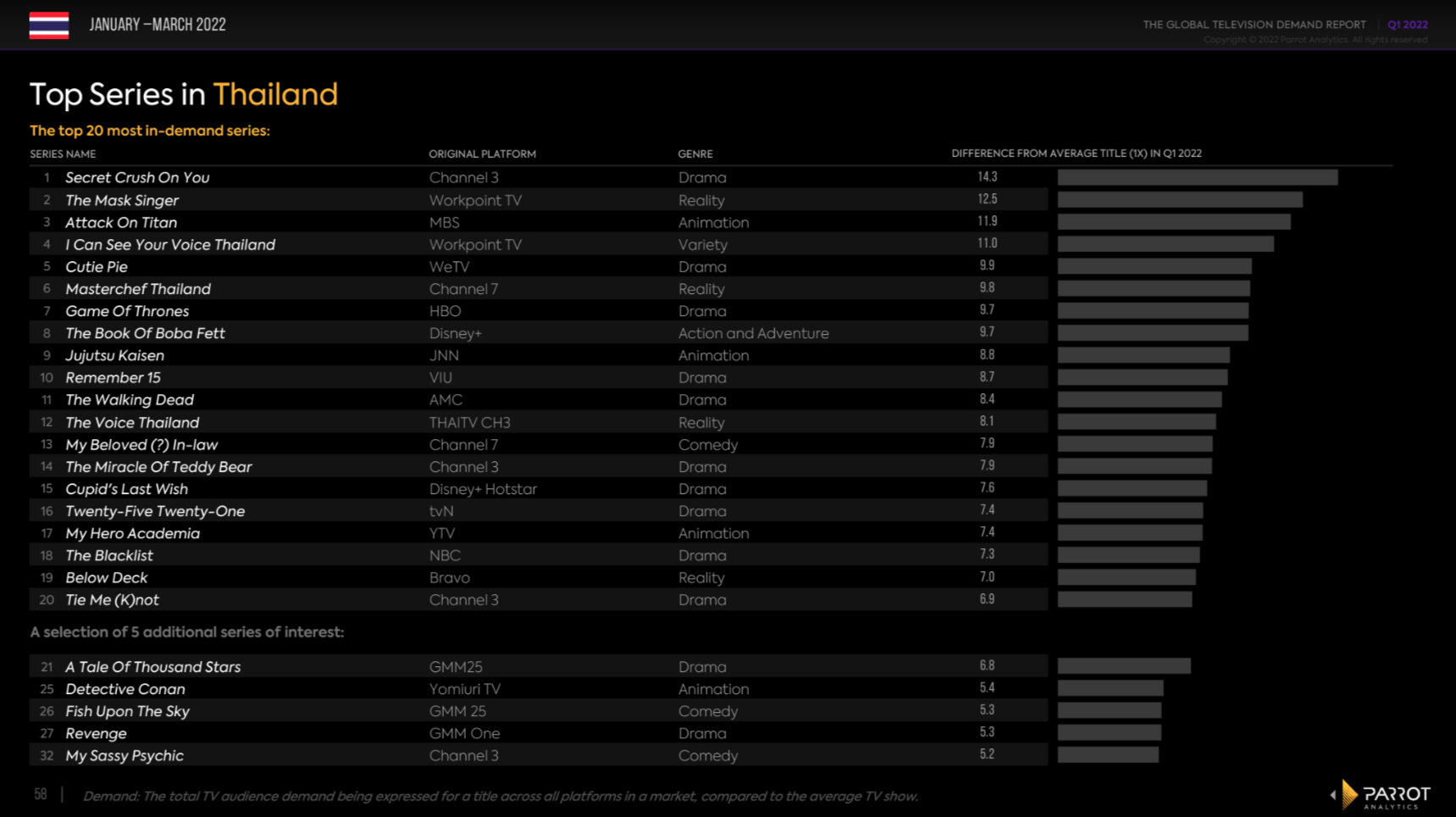Click the 14.3 demand value
This screenshot has width=1456, height=817.
[x=987, y=177]
